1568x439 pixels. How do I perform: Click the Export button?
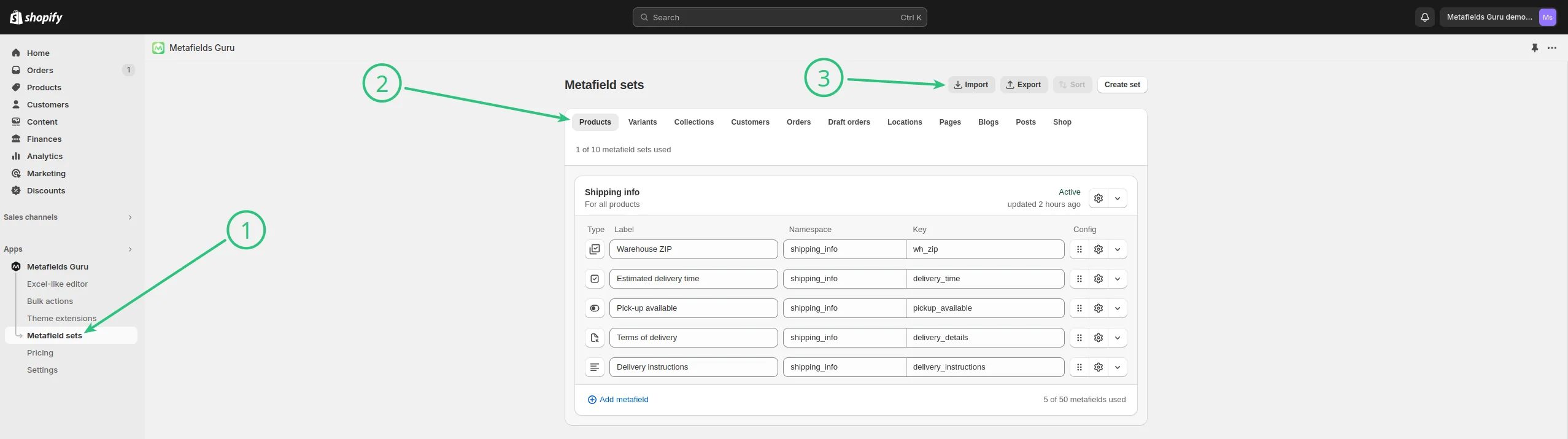[x=1024, y=85]
